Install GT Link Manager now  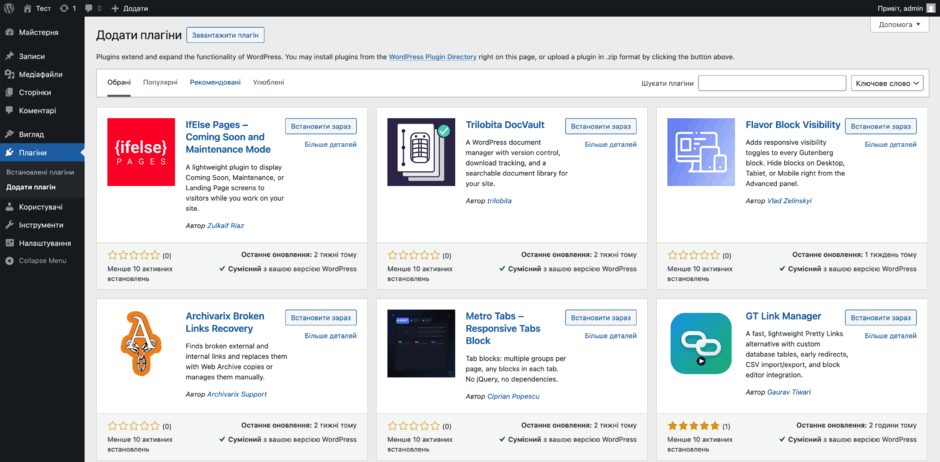click(881, 318)
